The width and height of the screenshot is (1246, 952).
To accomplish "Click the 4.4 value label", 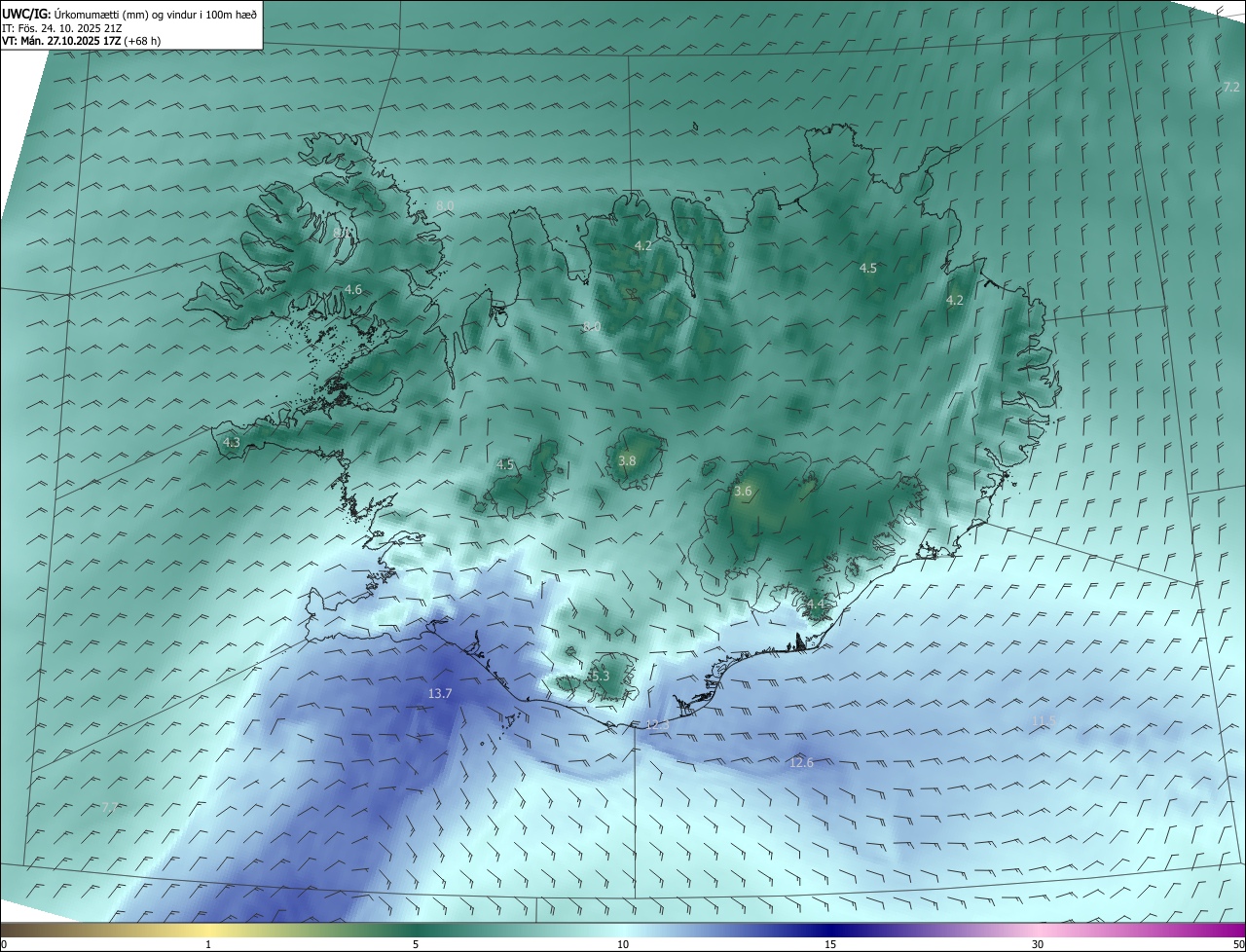I will click(816, 604).
